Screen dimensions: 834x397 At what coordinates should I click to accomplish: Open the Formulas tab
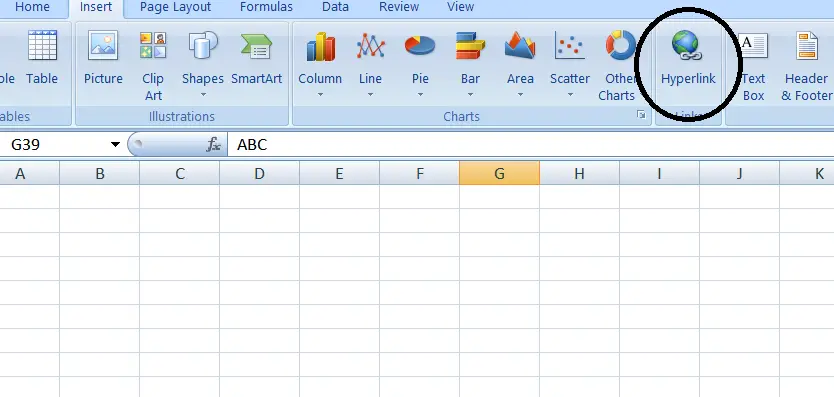click(266, 7)
